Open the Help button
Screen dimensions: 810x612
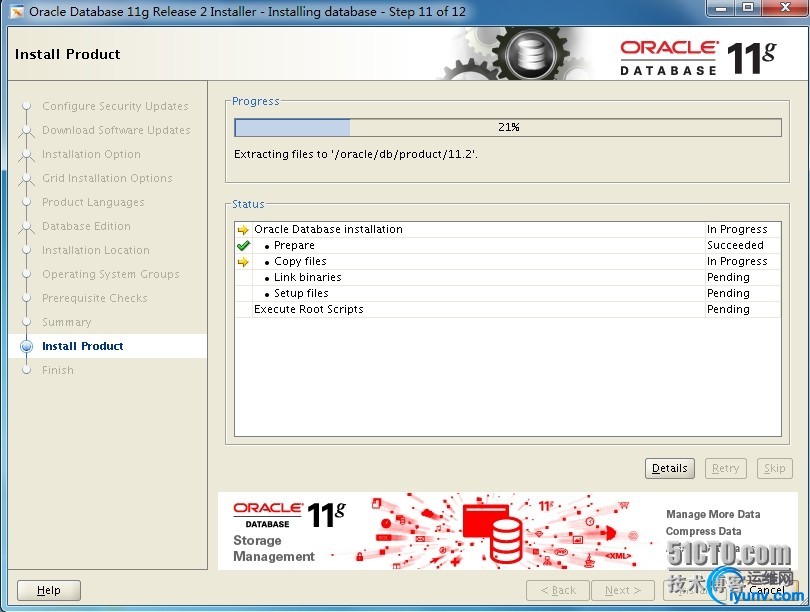tap(49, 590)
